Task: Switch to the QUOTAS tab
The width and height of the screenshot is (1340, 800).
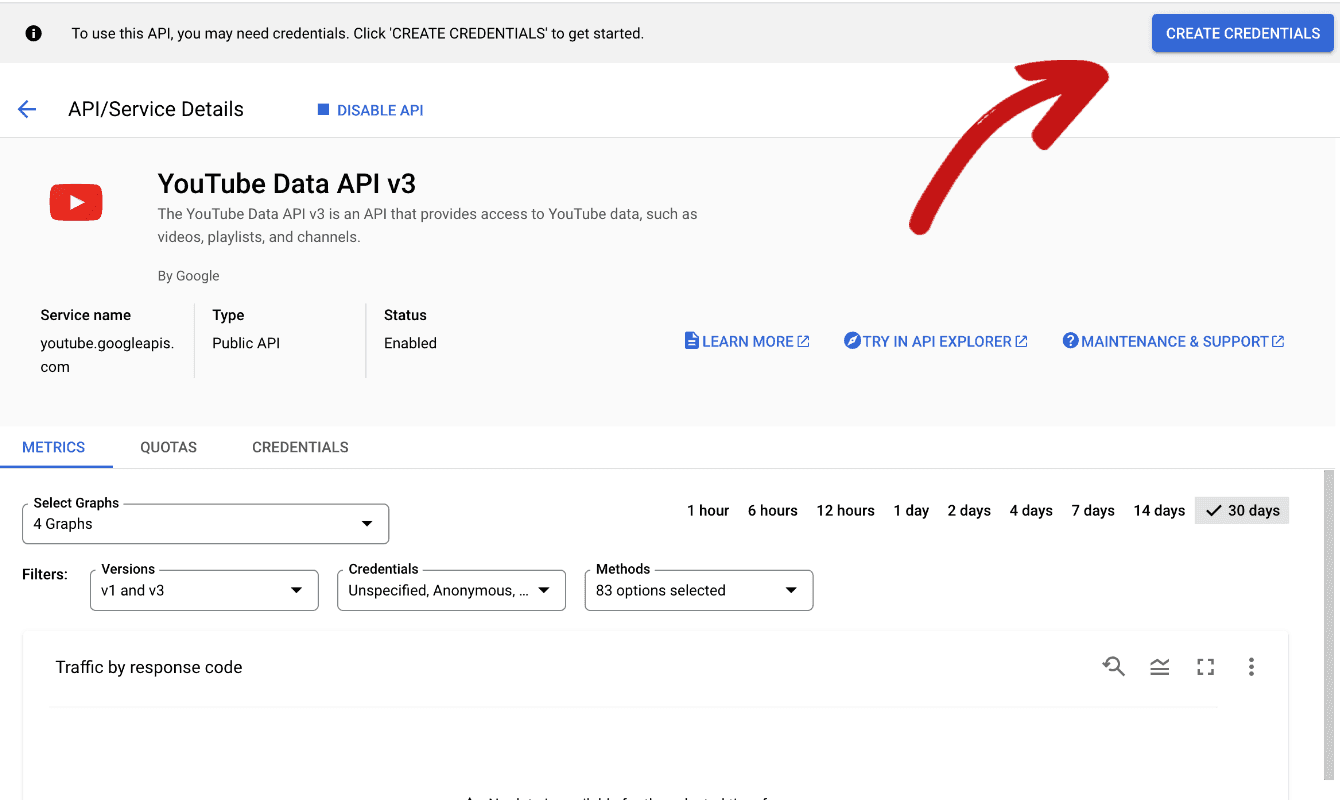Action: tap(168, 447)
